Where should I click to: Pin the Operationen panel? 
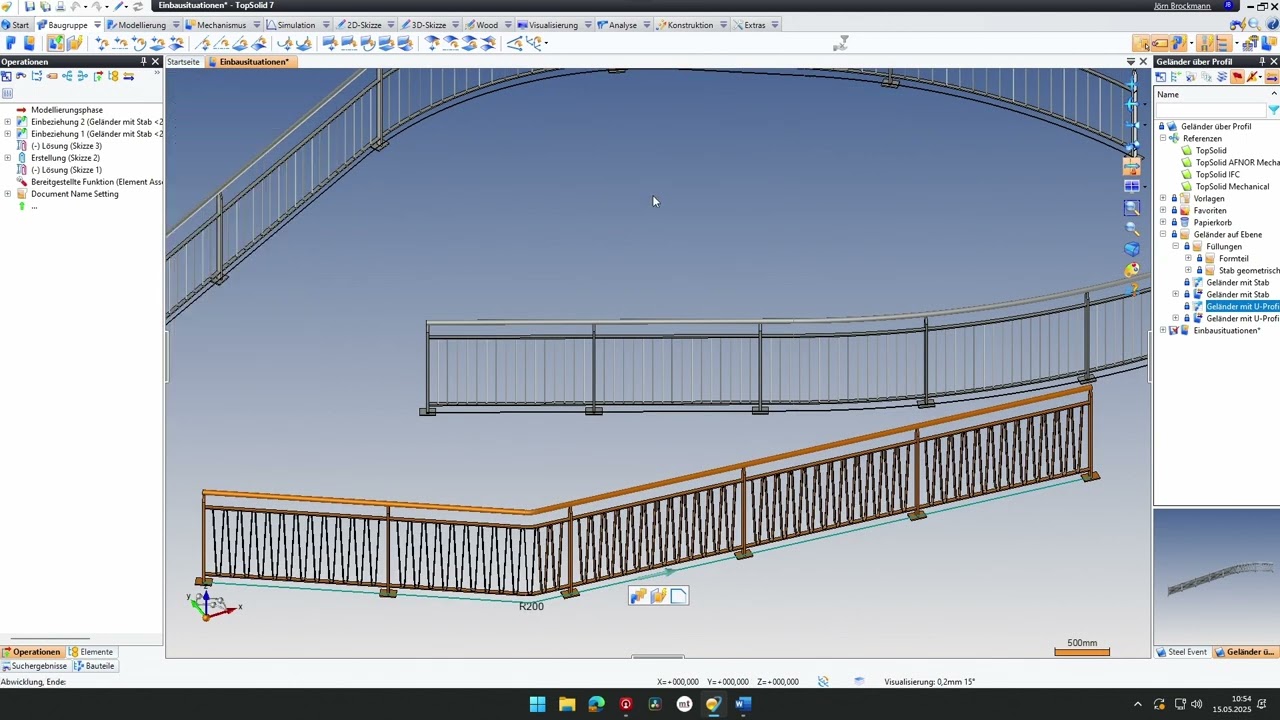[x=143, y=62]
